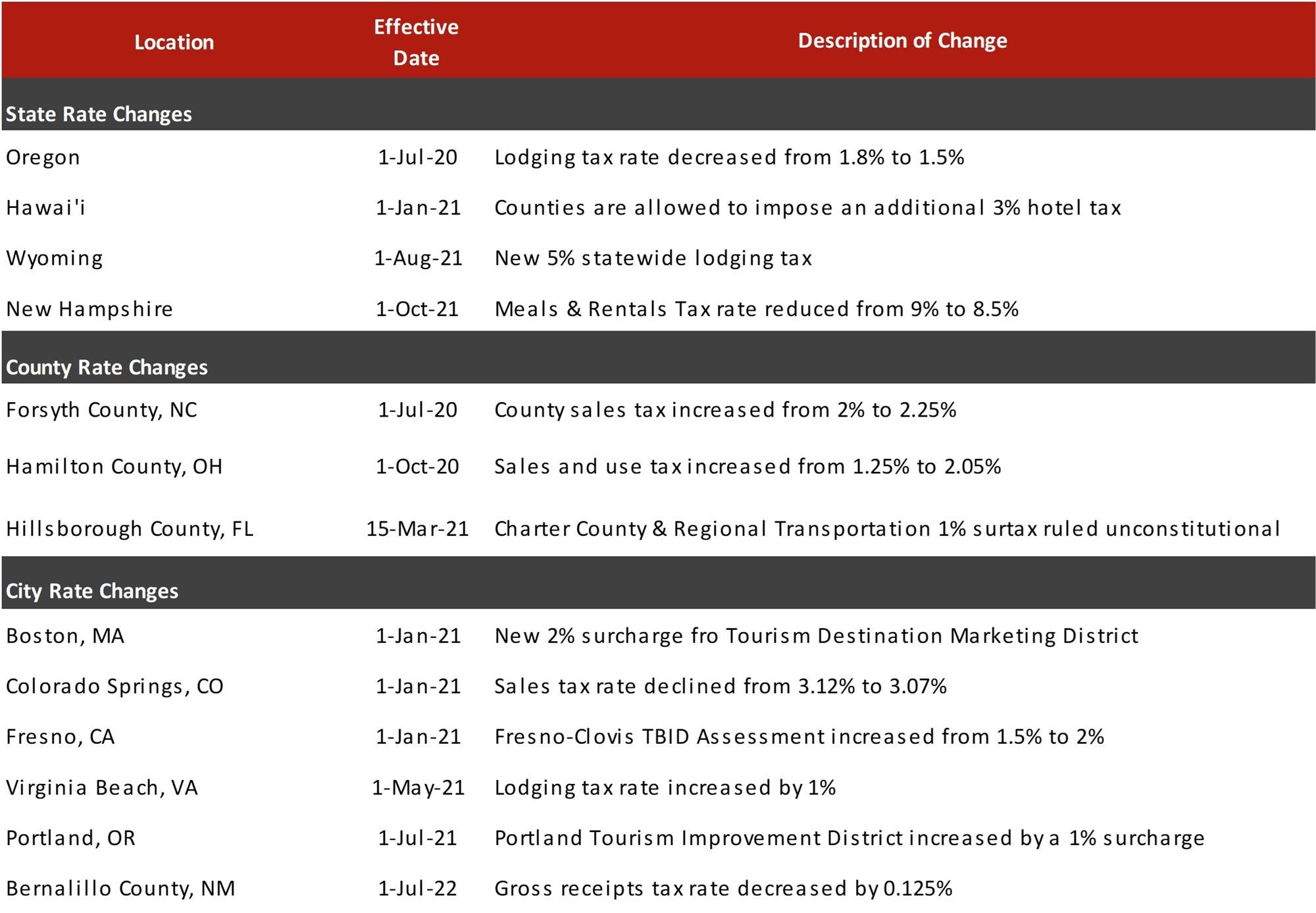Select the Fresno, CA cell
Viewport: 1316px width, 913px height.
coord(61,737)
